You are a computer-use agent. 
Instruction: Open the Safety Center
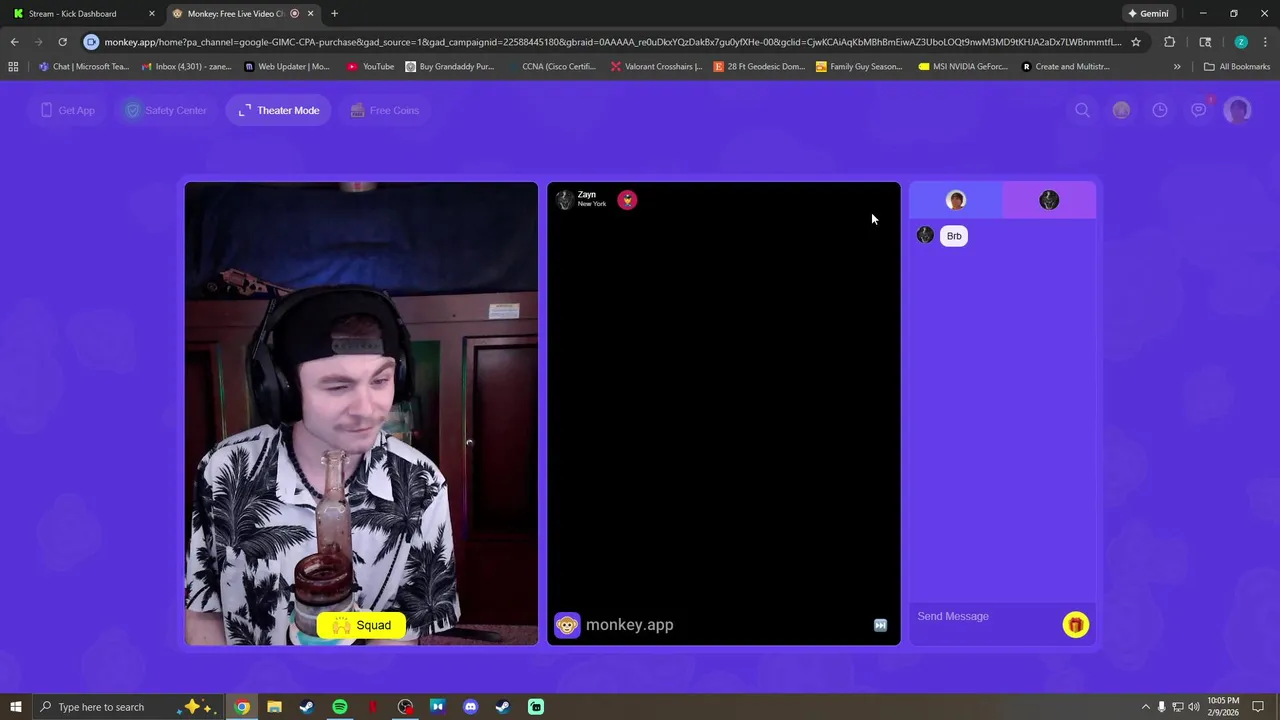165,110
